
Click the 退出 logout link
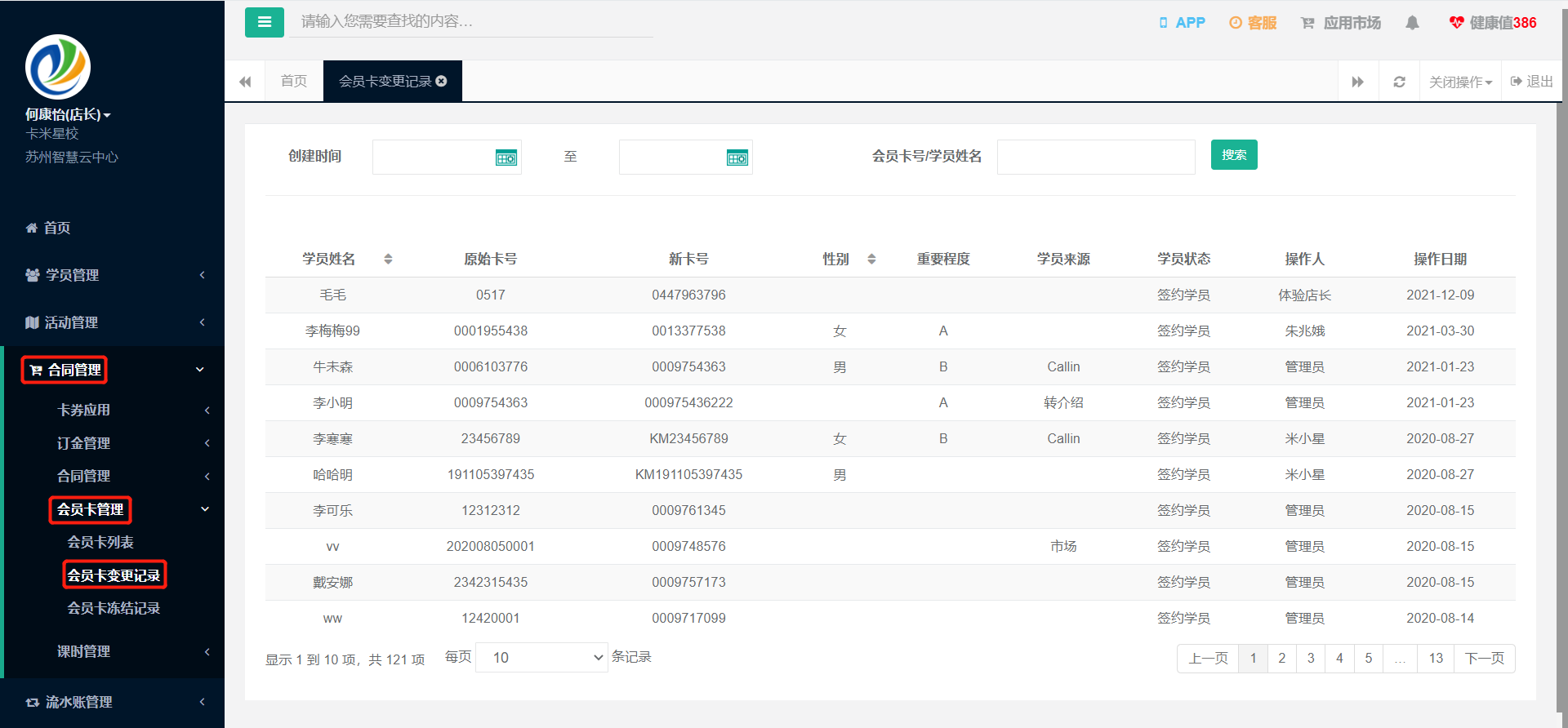1532,81
